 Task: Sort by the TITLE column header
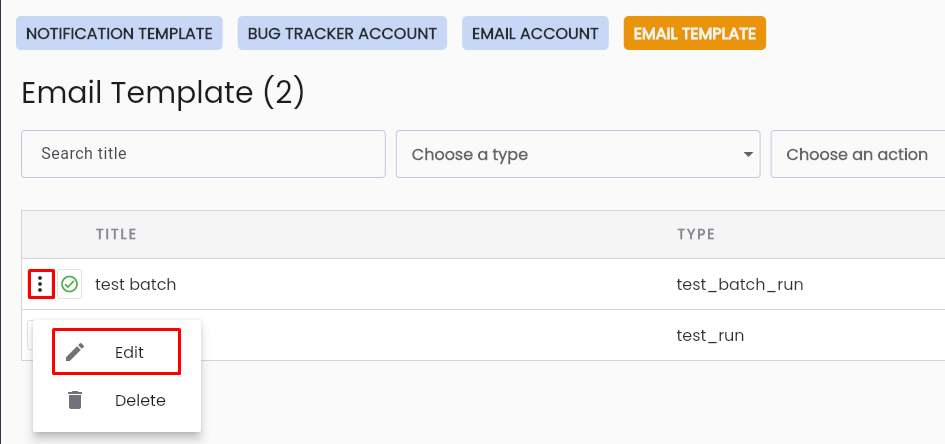click(116, 234)
